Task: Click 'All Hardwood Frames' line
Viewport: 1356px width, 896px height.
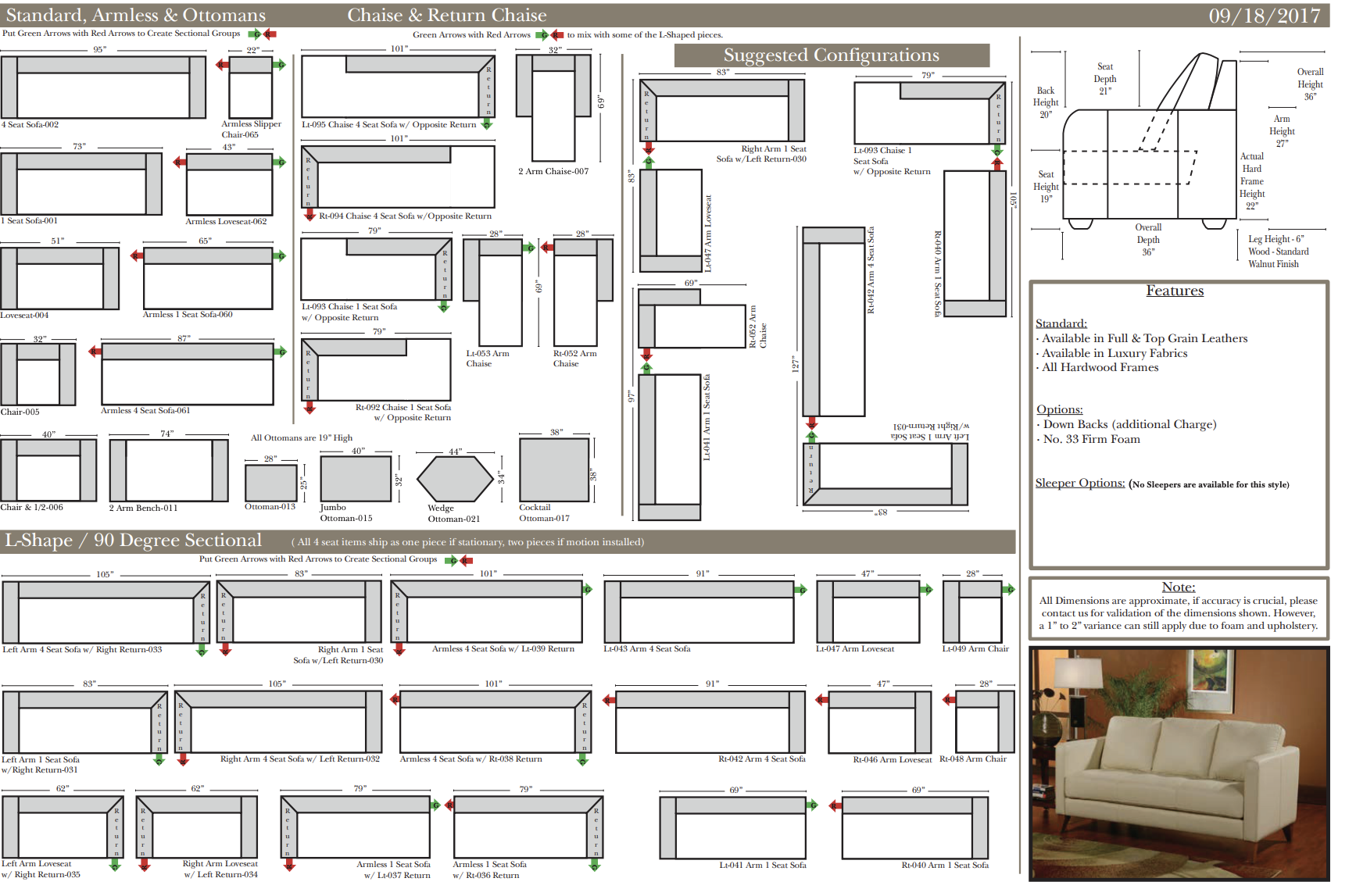Action: click(x=1100, y=367)
